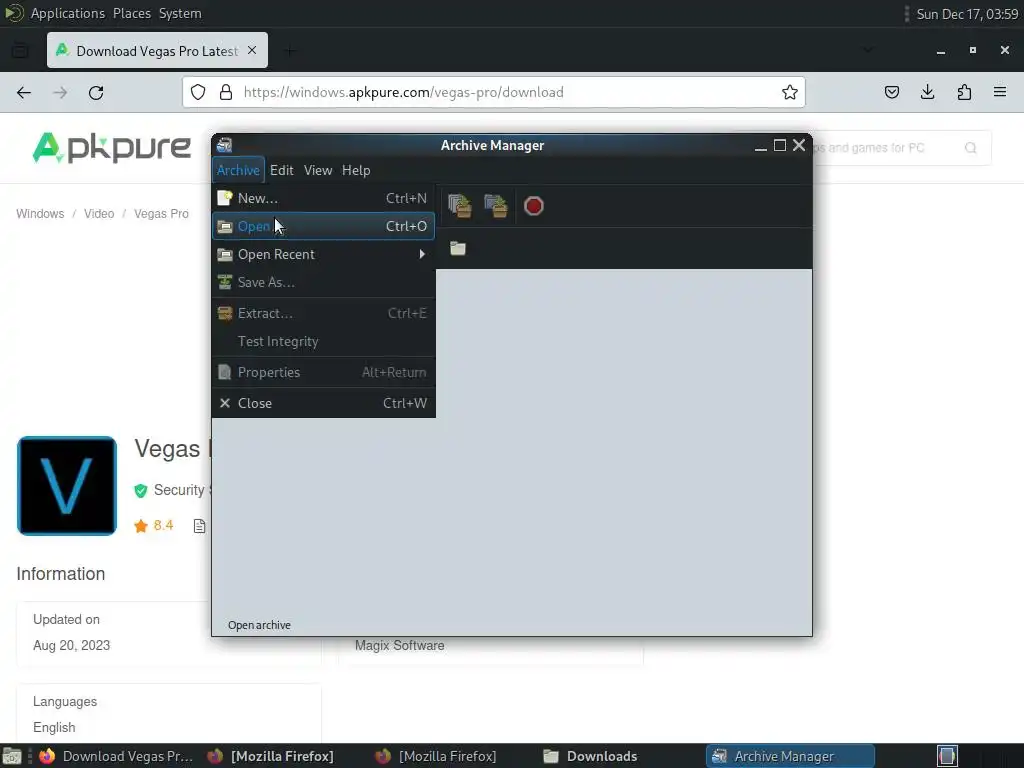Bookmark this page with the star

pyautogui.click(x=790, y=93)
